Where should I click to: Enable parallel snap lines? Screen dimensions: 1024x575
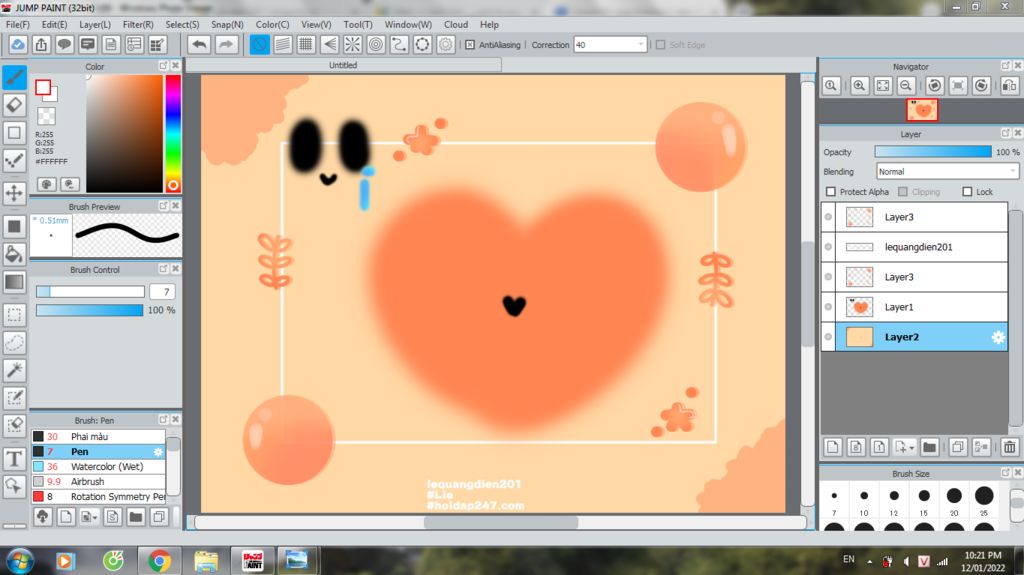(283, 44)
